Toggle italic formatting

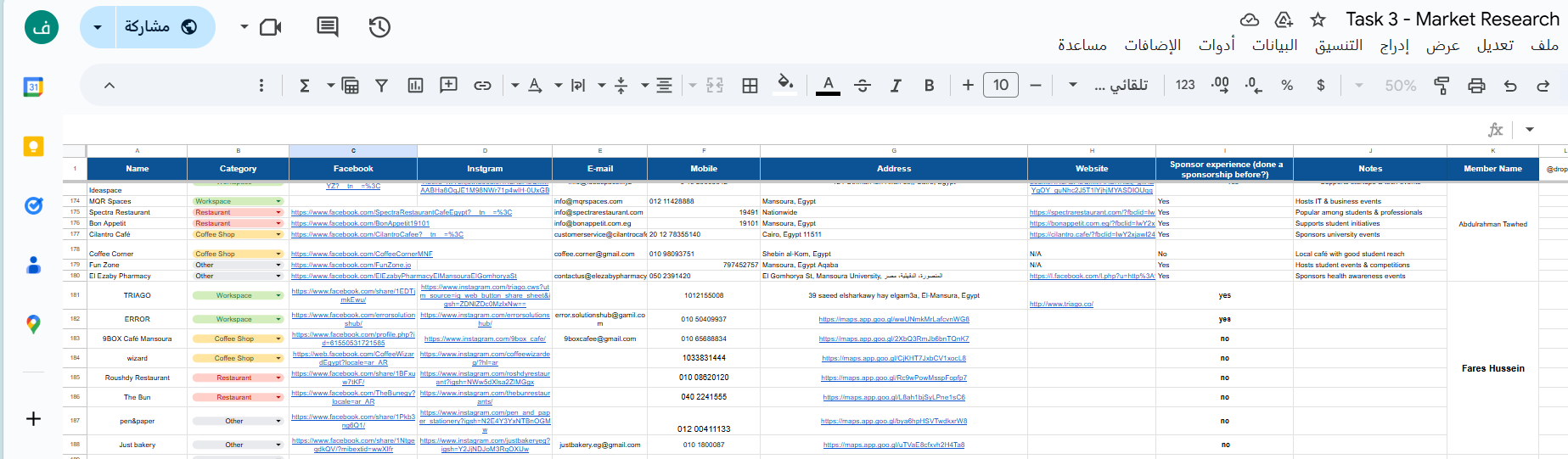(896, 85)
